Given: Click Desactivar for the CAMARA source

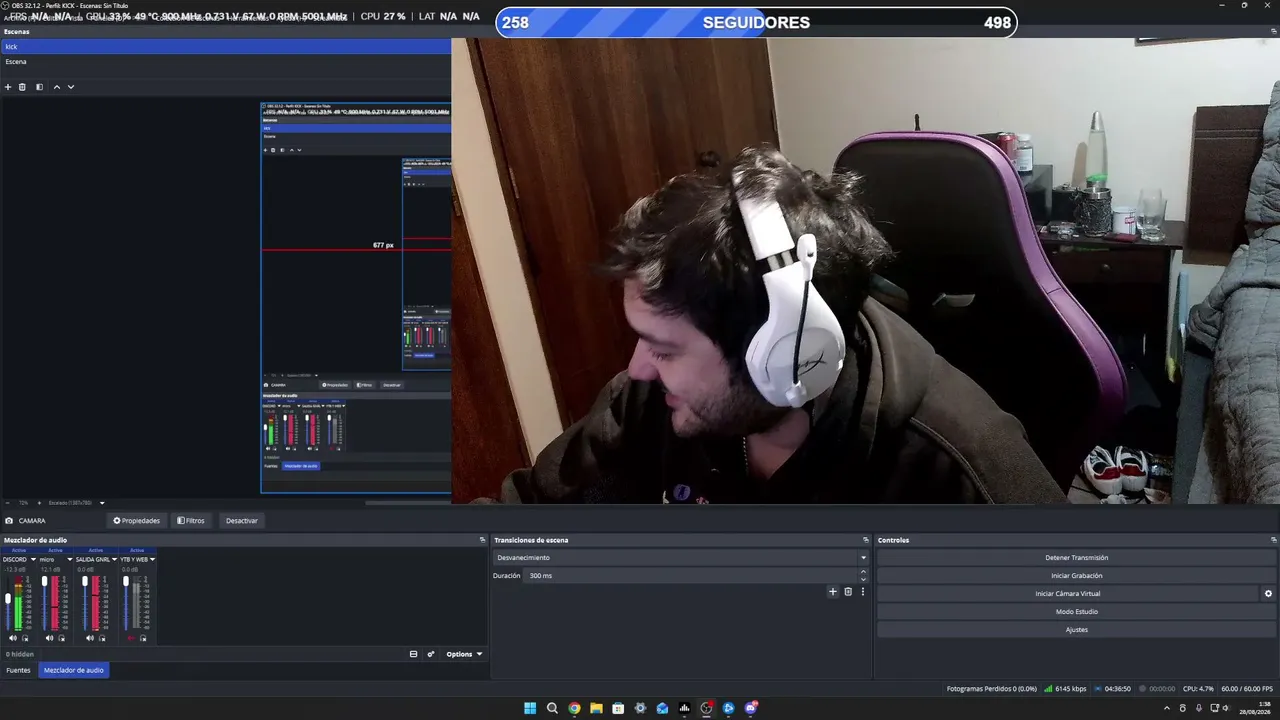Looking at the screenshot, I should (x=242, y=521).
